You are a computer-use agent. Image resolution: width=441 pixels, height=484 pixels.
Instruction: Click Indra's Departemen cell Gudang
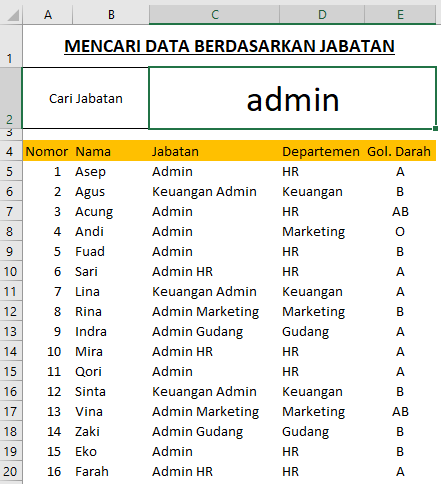[322, 331]
